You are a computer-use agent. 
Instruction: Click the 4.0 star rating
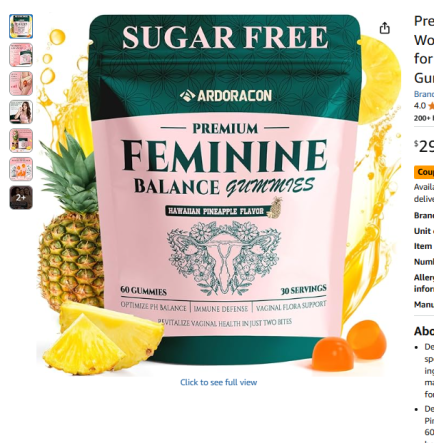(x=420, y=106)
